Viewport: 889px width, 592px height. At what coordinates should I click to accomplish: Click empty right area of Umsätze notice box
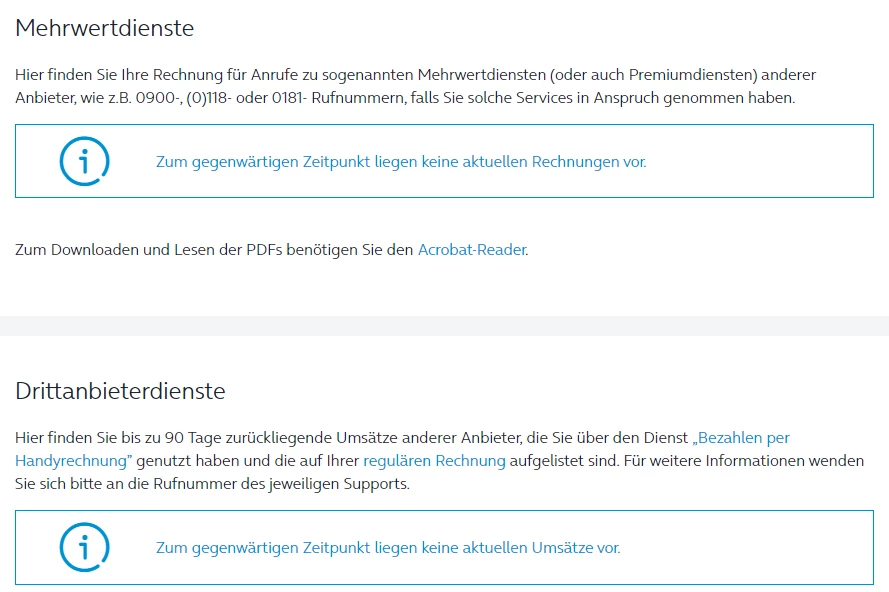coord(770,547)
